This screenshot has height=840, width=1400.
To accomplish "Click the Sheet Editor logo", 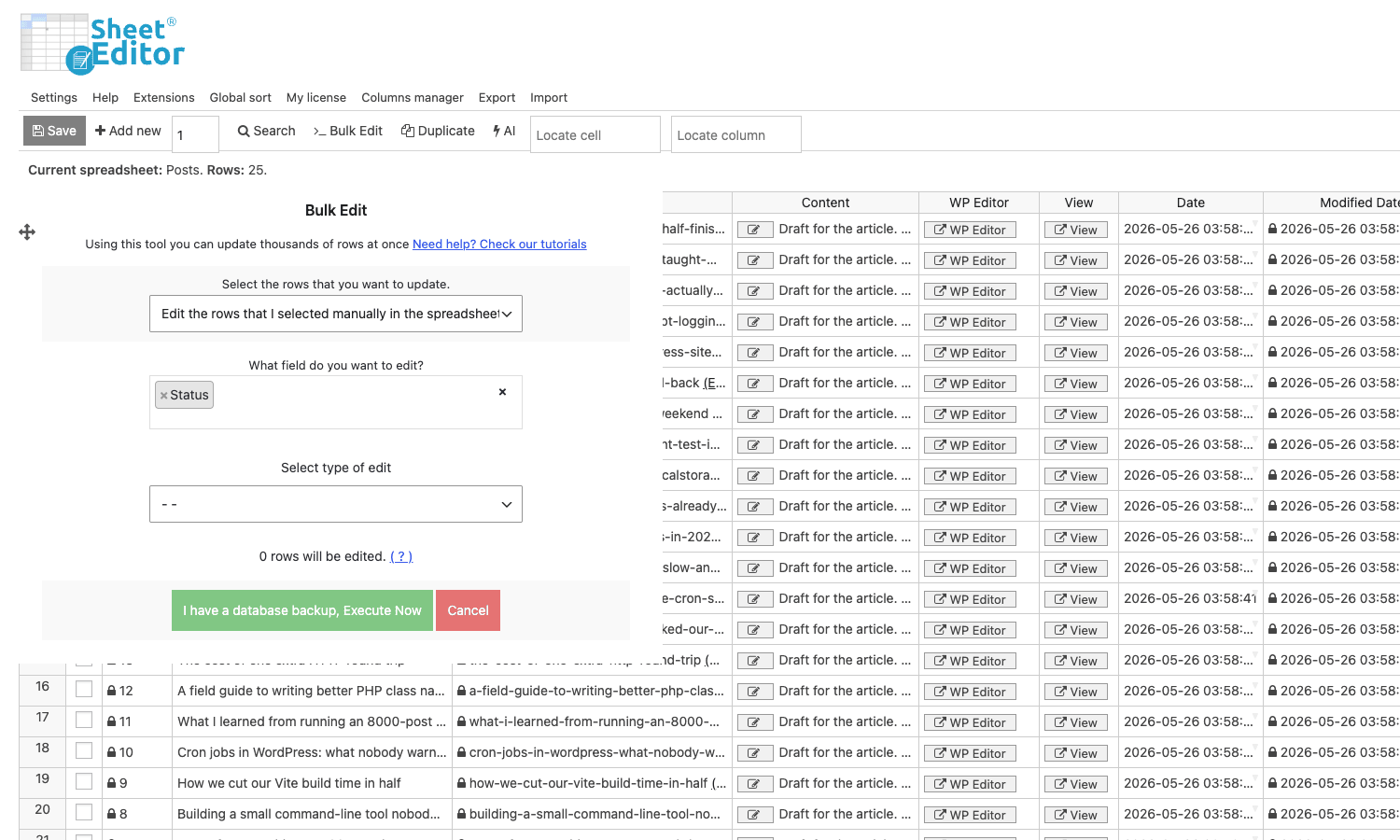I will pyautogui.click(x=103, y=44).
